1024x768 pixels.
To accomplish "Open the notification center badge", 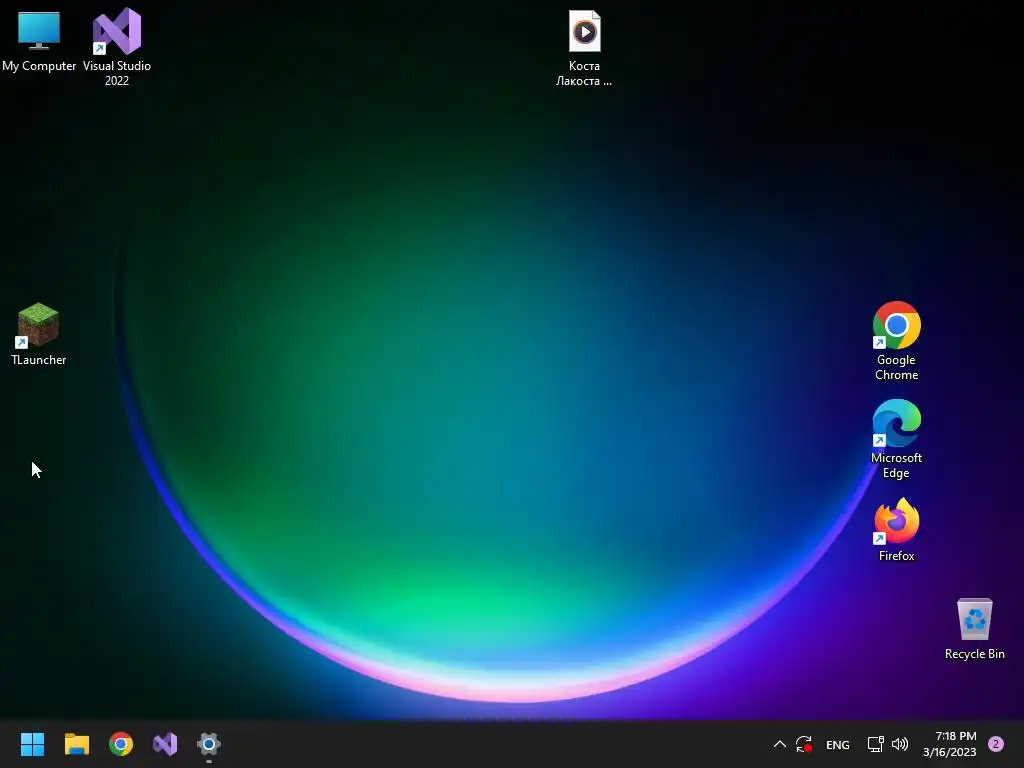I will [x=996, y=744].
